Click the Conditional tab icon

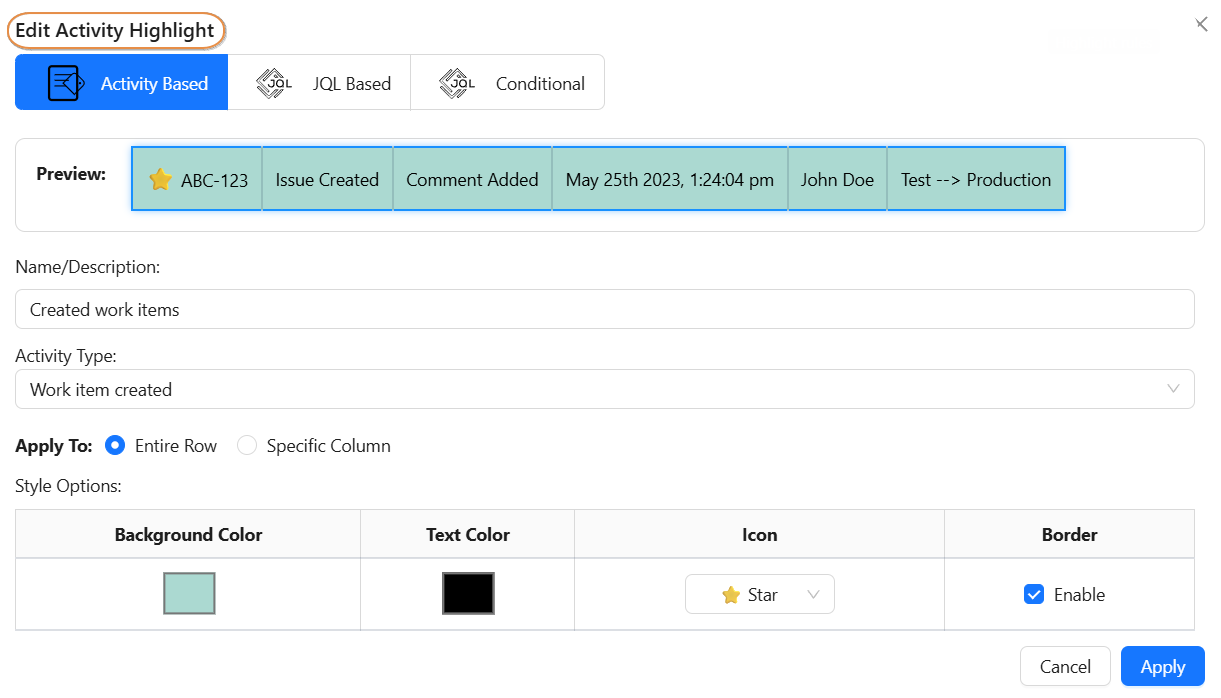click(x=457, y=83)
